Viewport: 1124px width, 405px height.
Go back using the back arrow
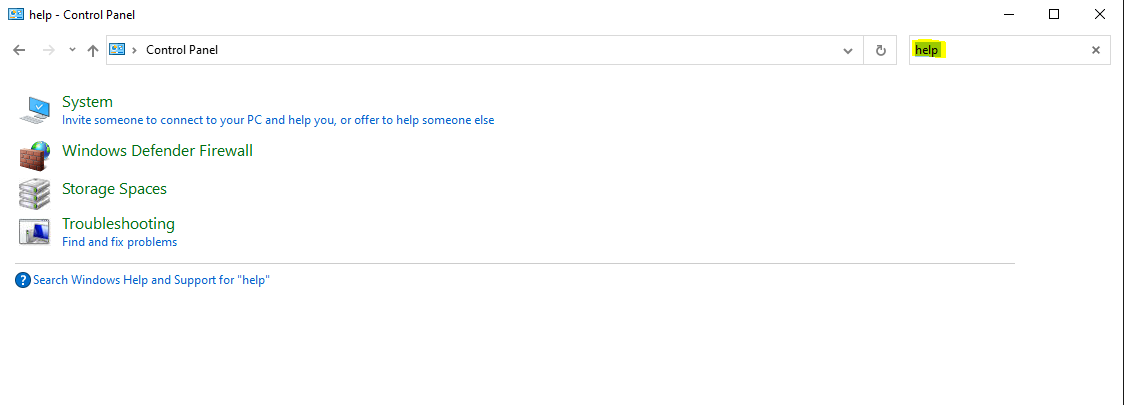19,50
